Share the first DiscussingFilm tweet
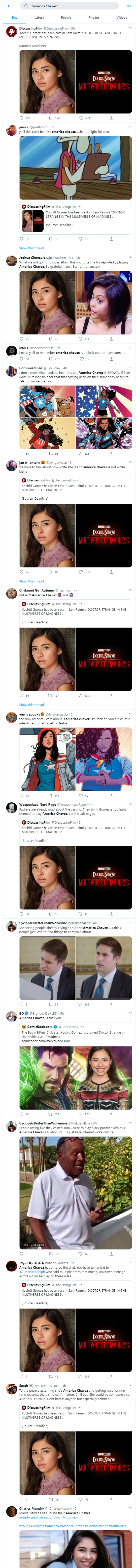136x1568 pixels. 111,118
